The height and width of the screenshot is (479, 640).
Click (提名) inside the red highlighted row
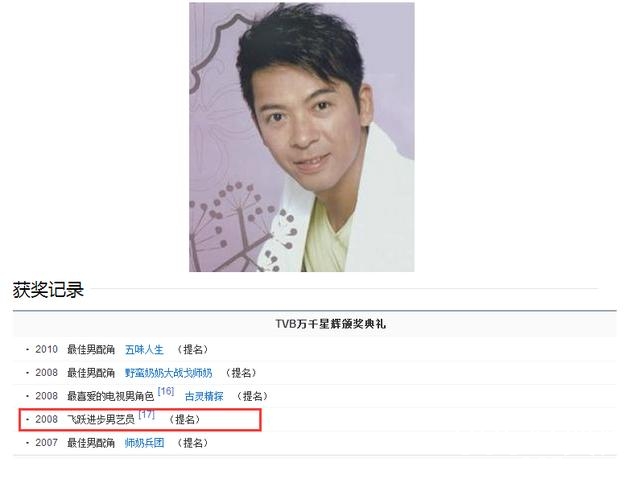click(184, 419)
